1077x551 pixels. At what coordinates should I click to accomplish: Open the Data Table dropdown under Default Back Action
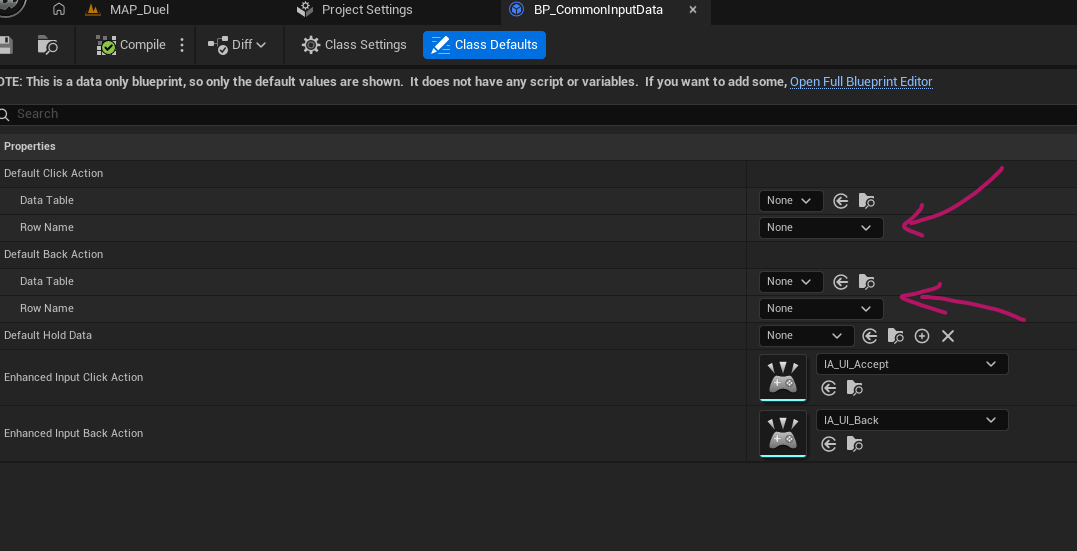tap(791, 282)
